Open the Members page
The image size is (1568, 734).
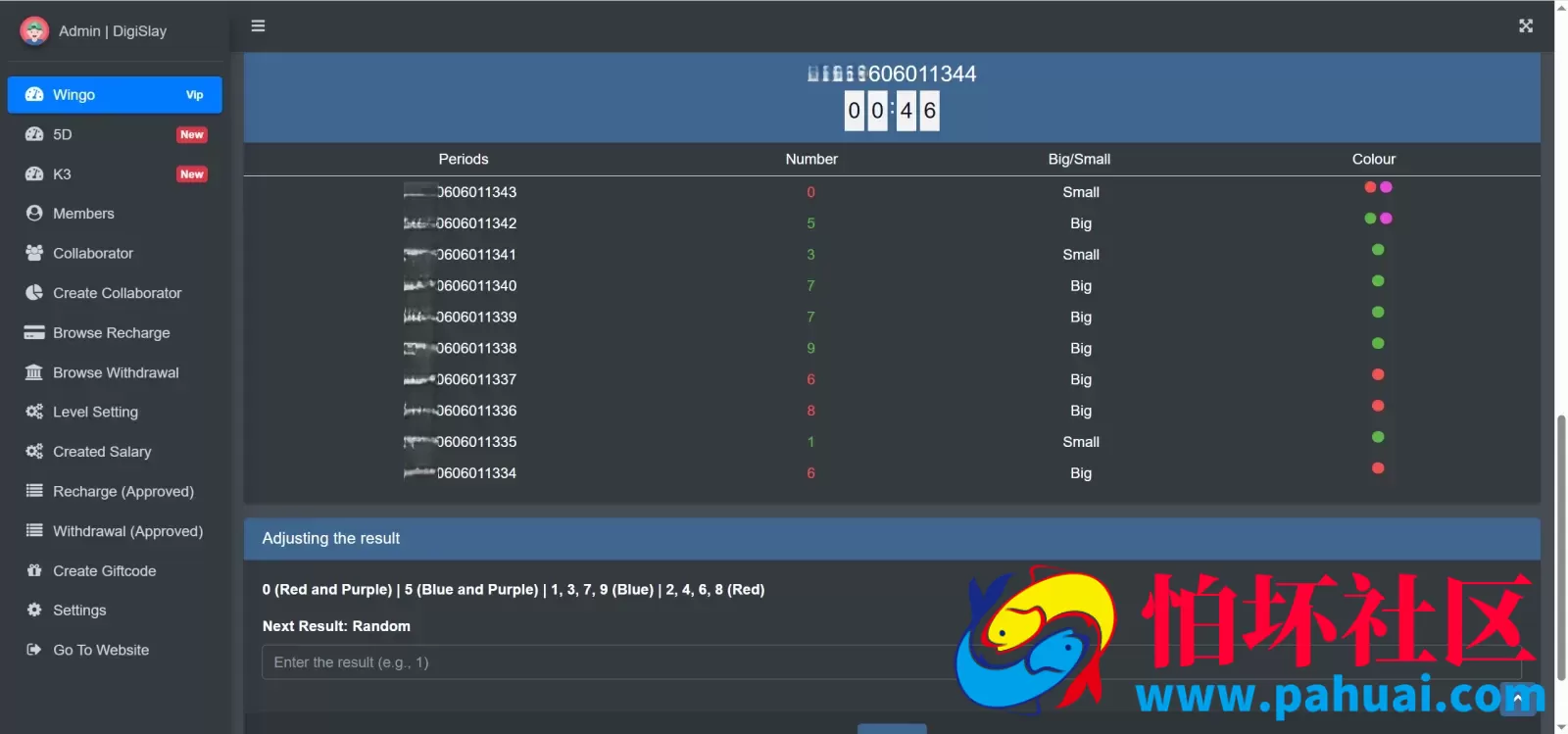click(115, 214)
